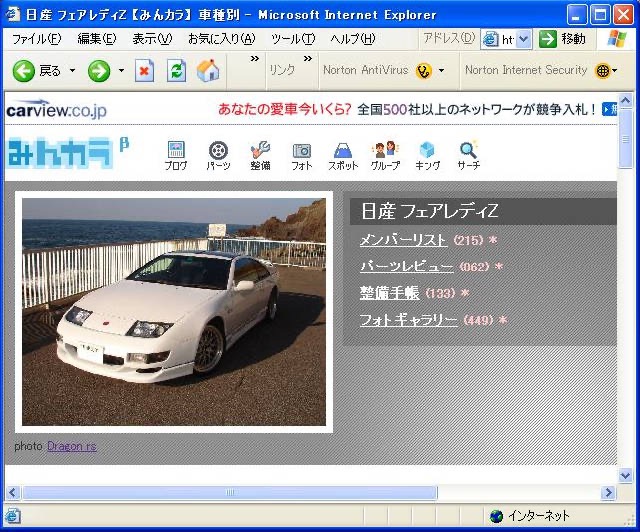Open the フォト camera icon
The width and height of the screenshot is (640, 532).
click(302, 155)
